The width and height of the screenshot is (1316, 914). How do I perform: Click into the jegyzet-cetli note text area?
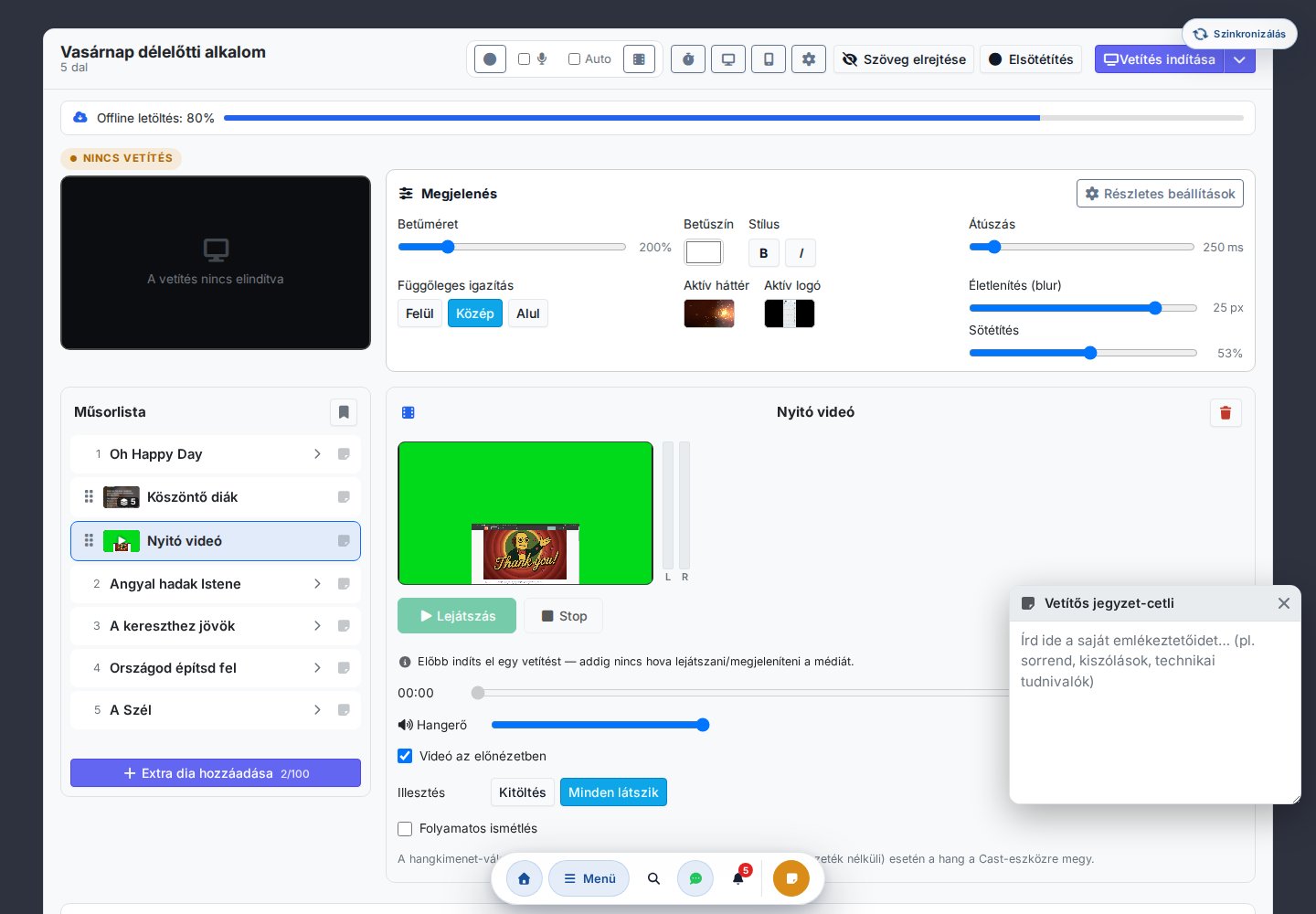(1155, 712)
